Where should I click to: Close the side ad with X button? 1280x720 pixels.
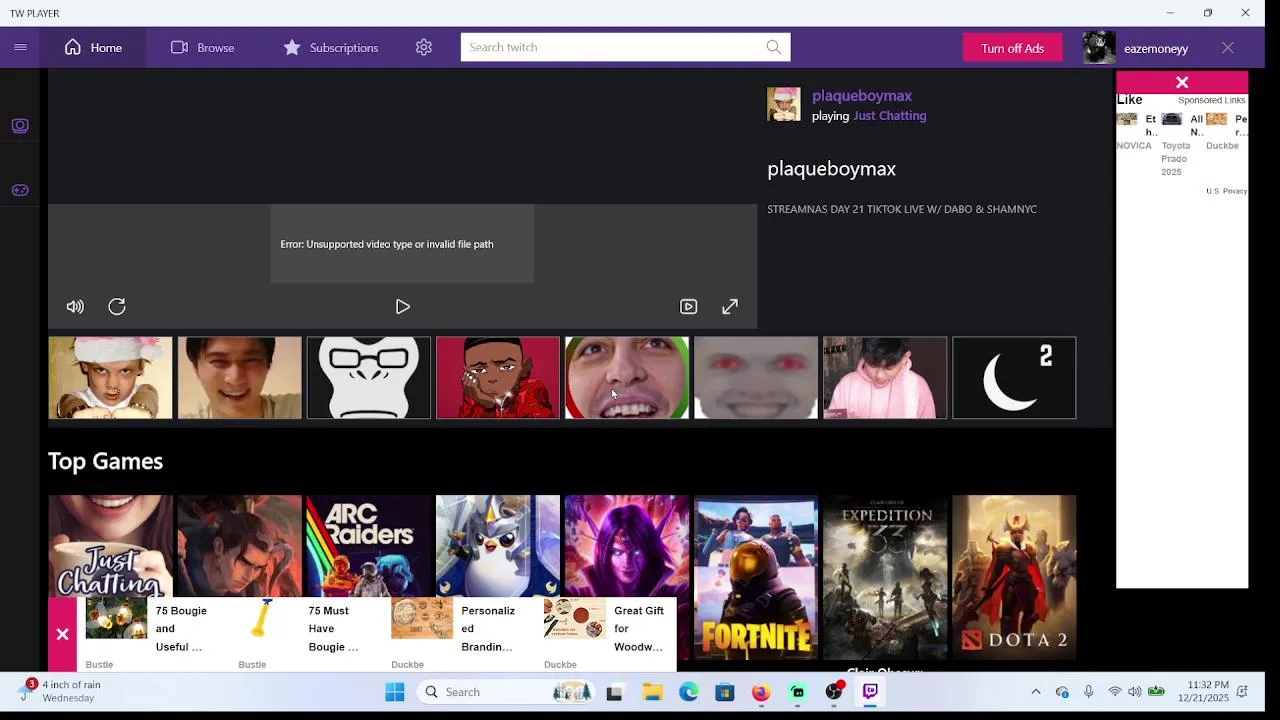(x=1182, y=82)
